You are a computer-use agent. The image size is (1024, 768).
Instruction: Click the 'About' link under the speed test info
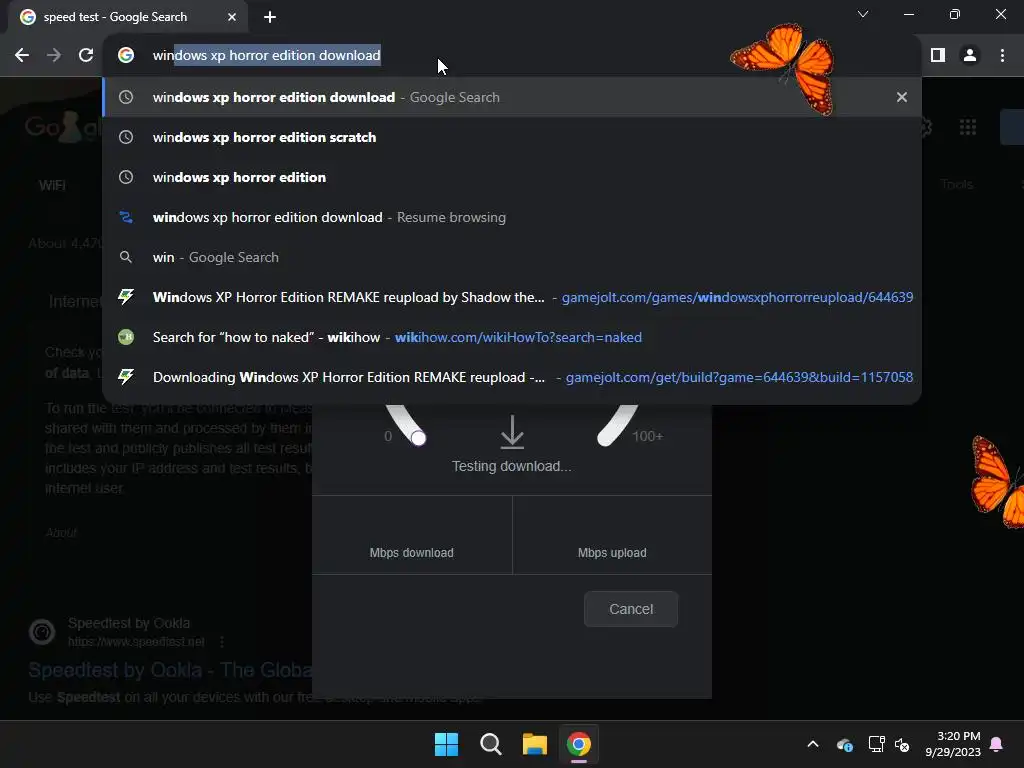tap(61, 533)
